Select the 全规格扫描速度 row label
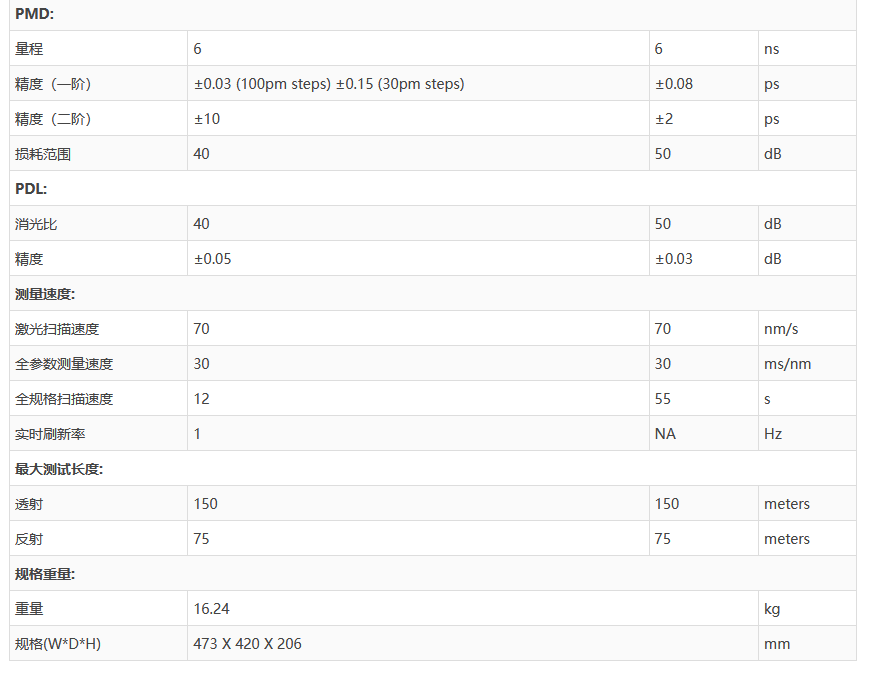This screenshot has height=678, width=886. click(64, 399)
